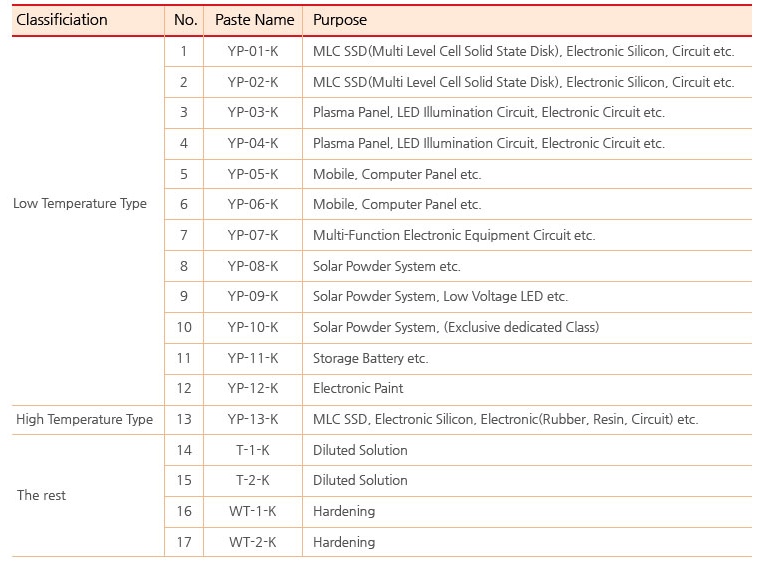Click the T-1-K paste name
Screen dimensions: 777x566
(253, 450)
